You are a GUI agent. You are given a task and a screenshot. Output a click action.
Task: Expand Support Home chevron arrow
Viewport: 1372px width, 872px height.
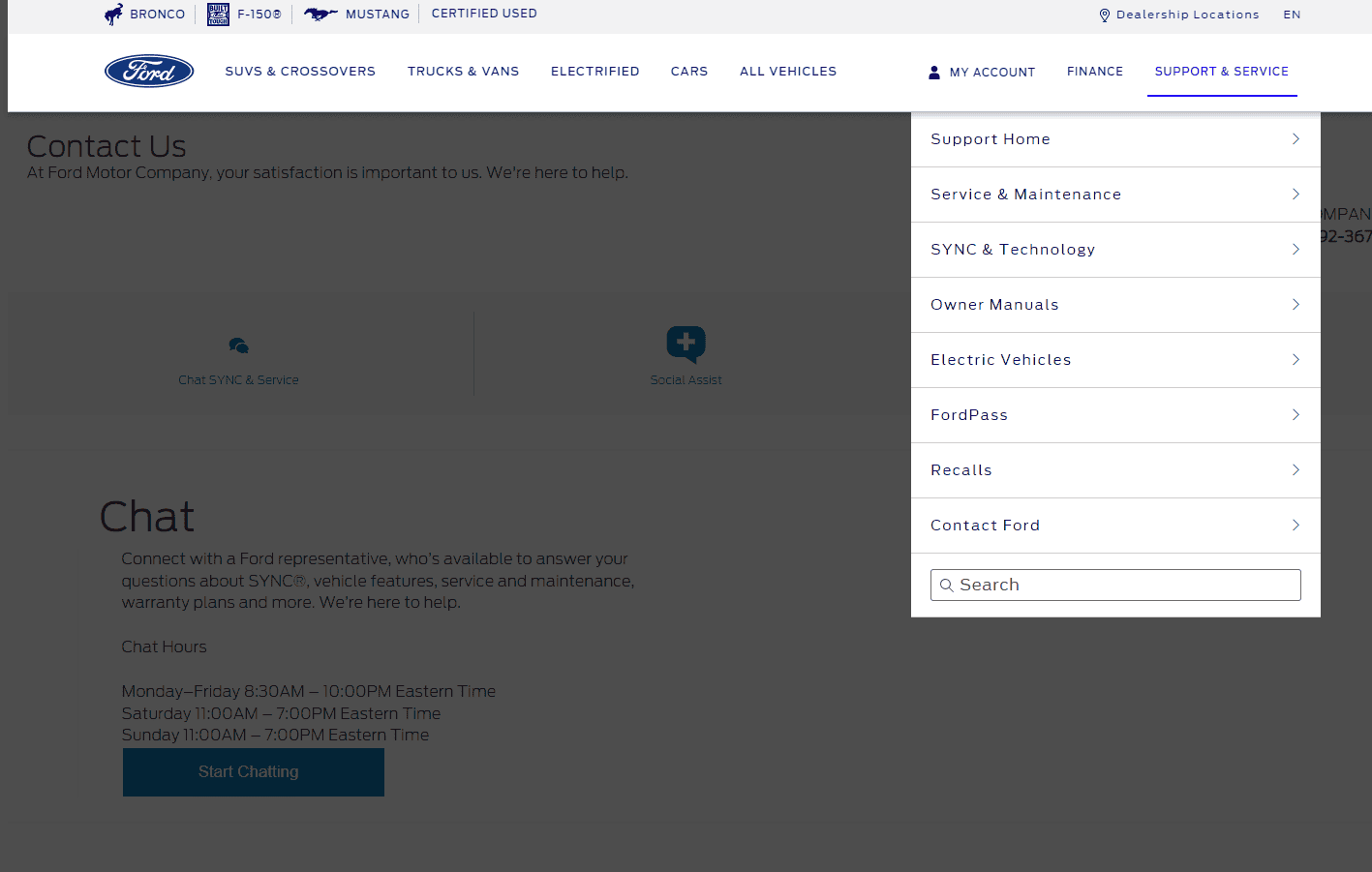click(x=1296, y=139)
